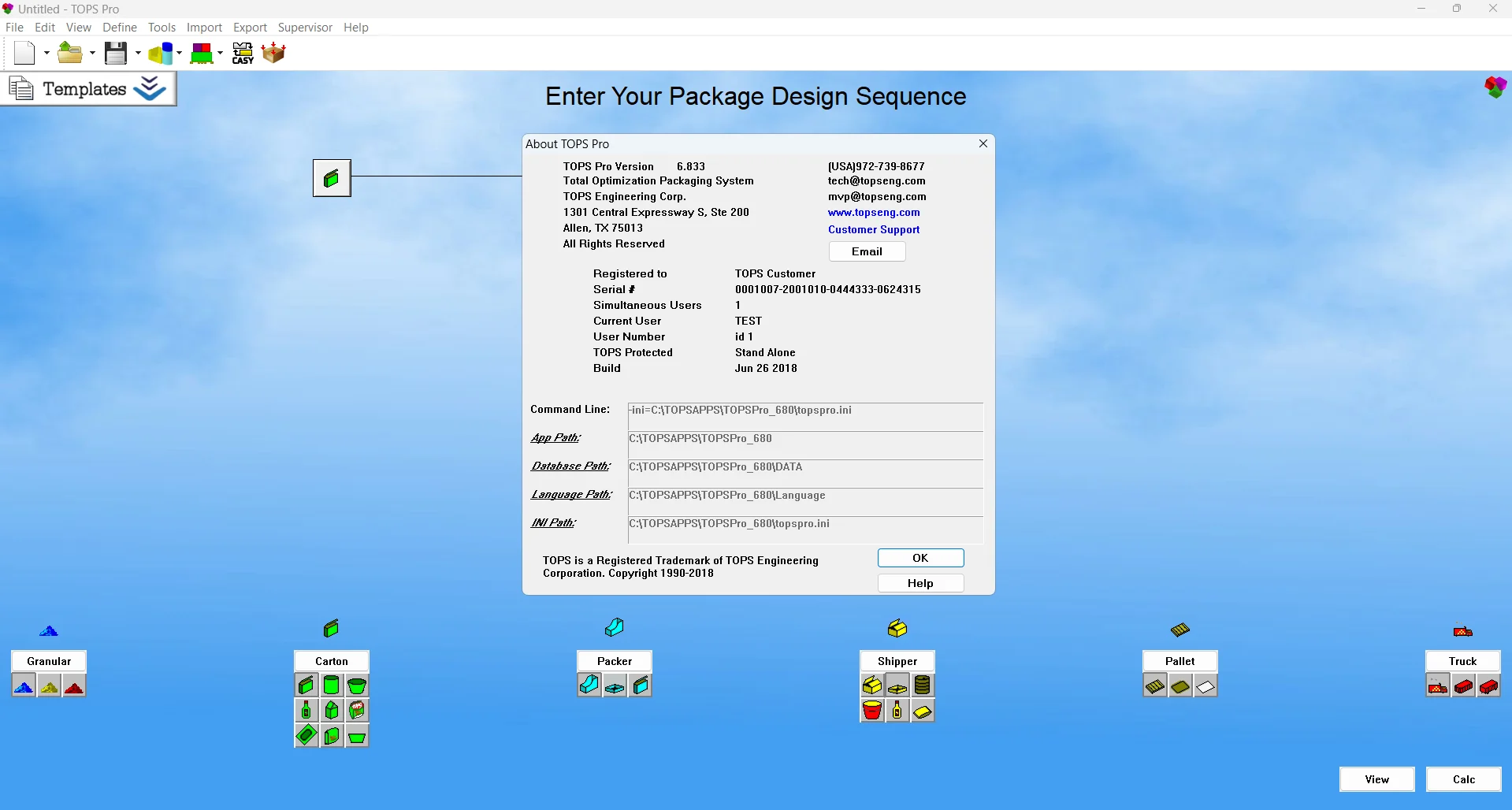Select the cyan box packer icon
Image resolution: width=1512 pixels, height=810 pixels.
pyautogui.click(x=640, y=686)
